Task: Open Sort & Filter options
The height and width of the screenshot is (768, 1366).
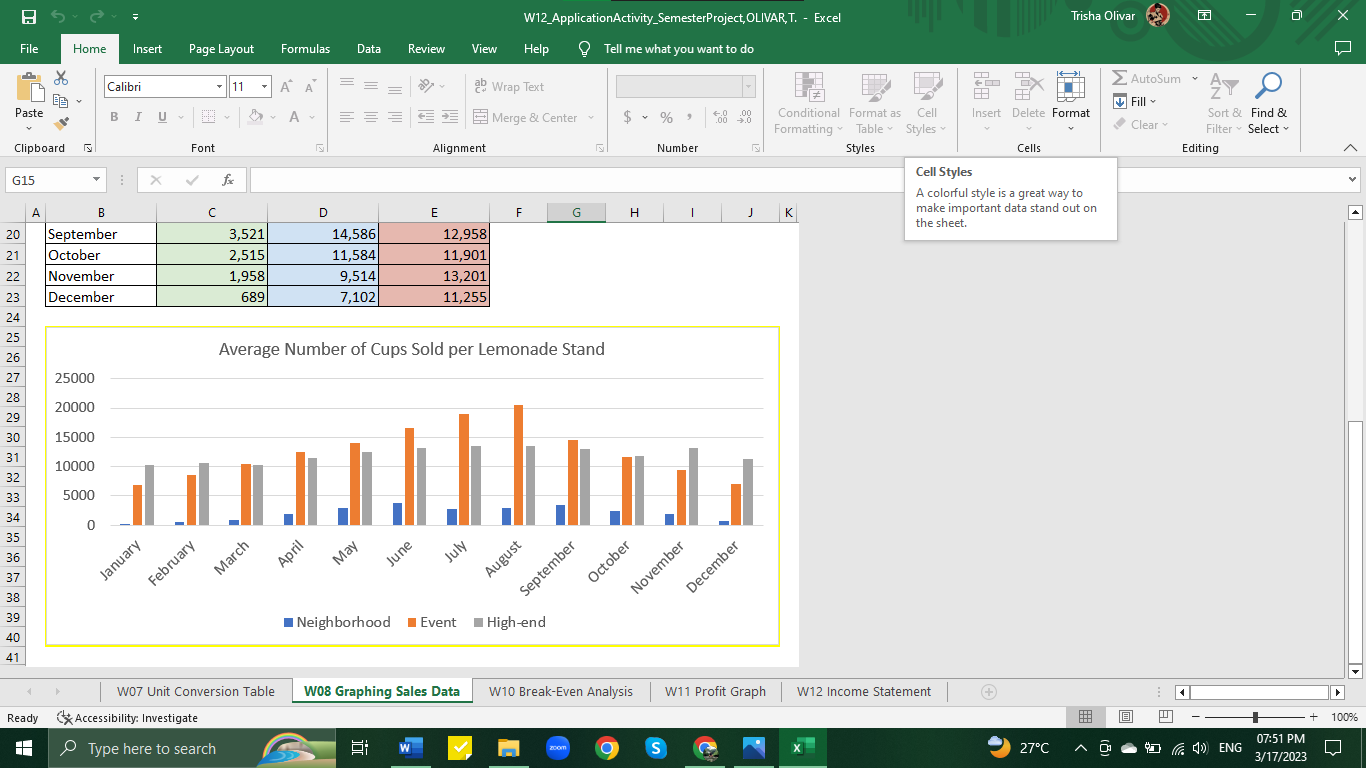Action: pos(1224,103)
